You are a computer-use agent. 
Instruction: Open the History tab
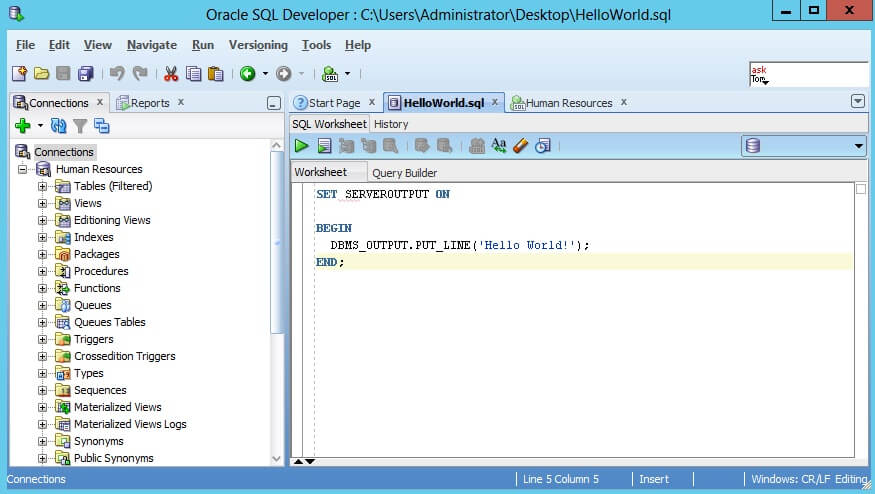(391, 124)
